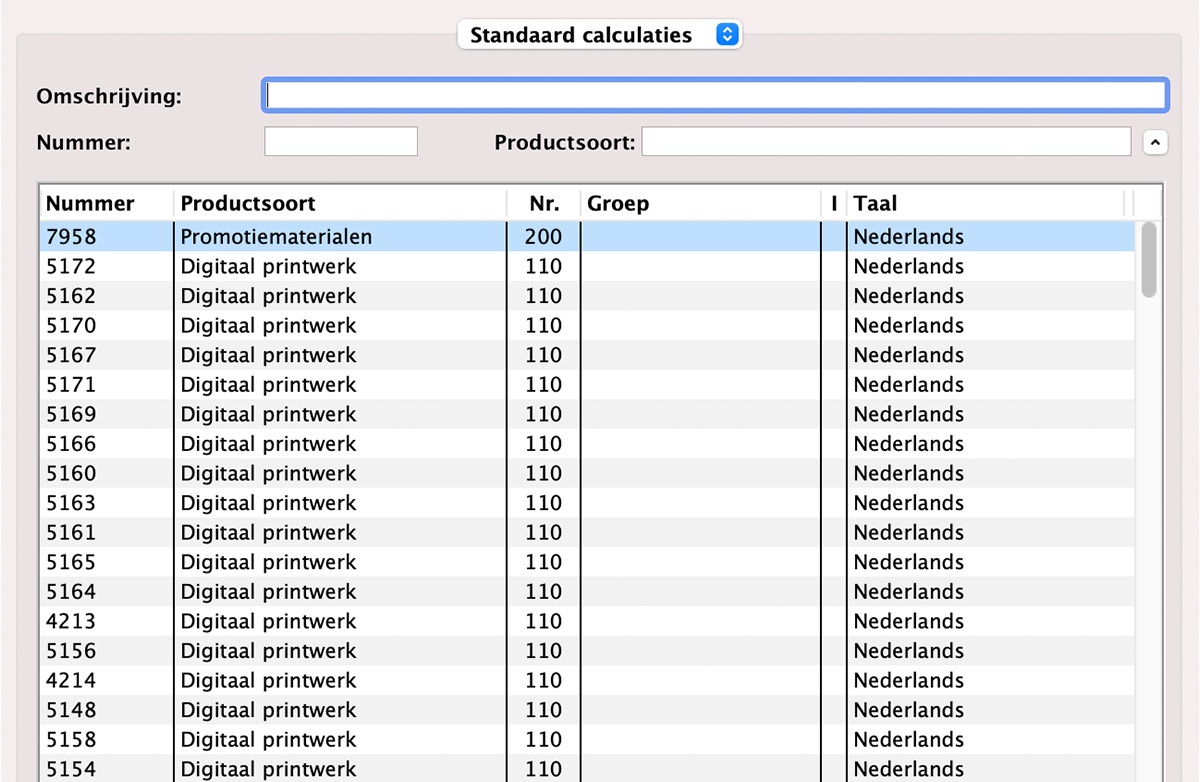The image size is (1200, 782).
Task: Click Digitaal printwerk in row 4213
Action: click(268, 621)
